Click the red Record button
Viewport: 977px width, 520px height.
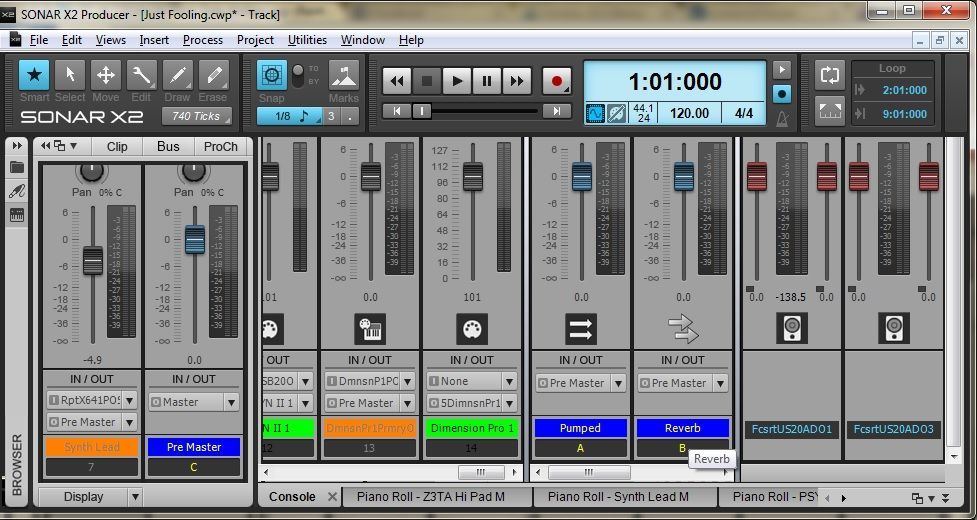pos(556,81)
